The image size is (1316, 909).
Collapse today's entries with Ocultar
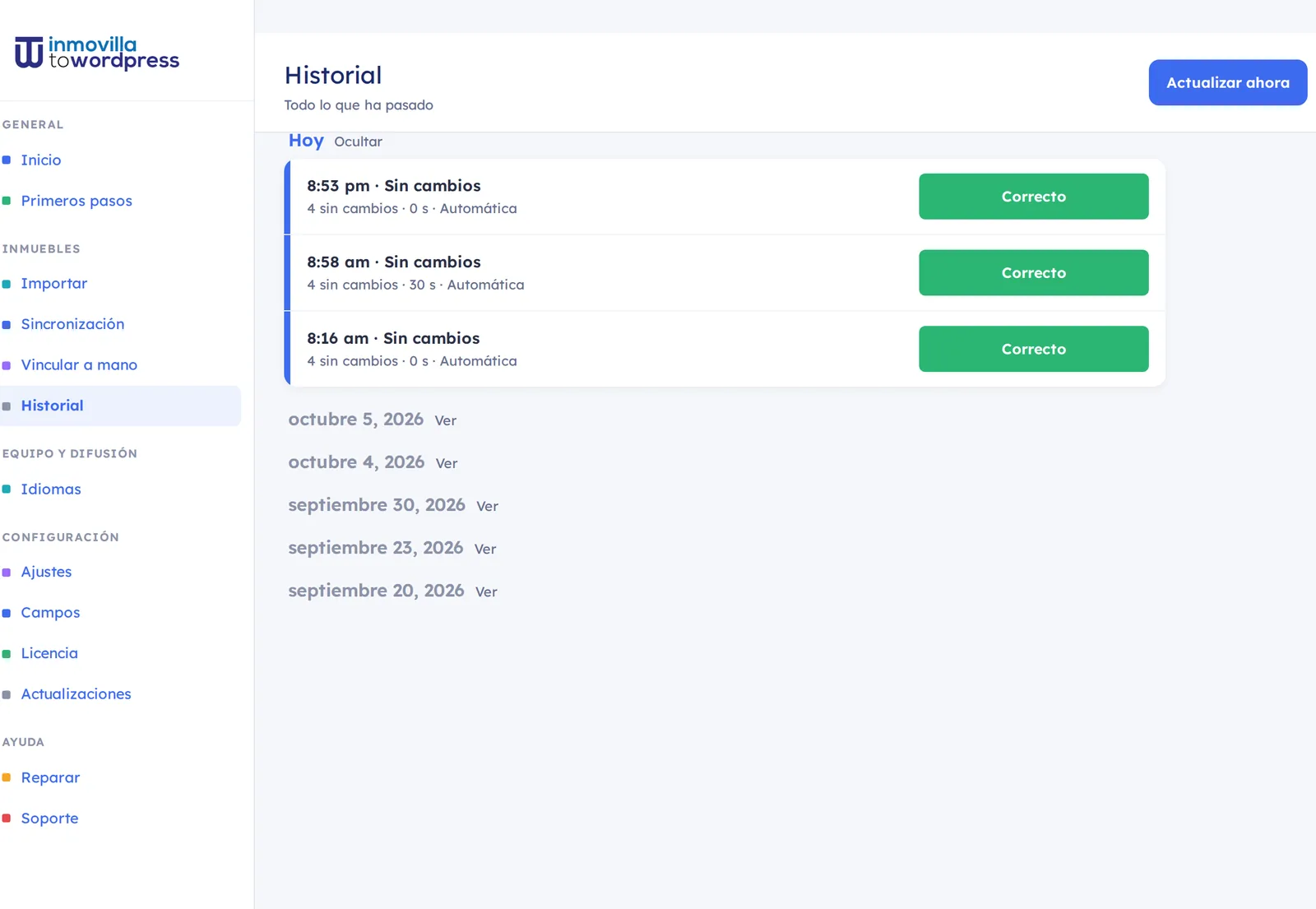358,141
